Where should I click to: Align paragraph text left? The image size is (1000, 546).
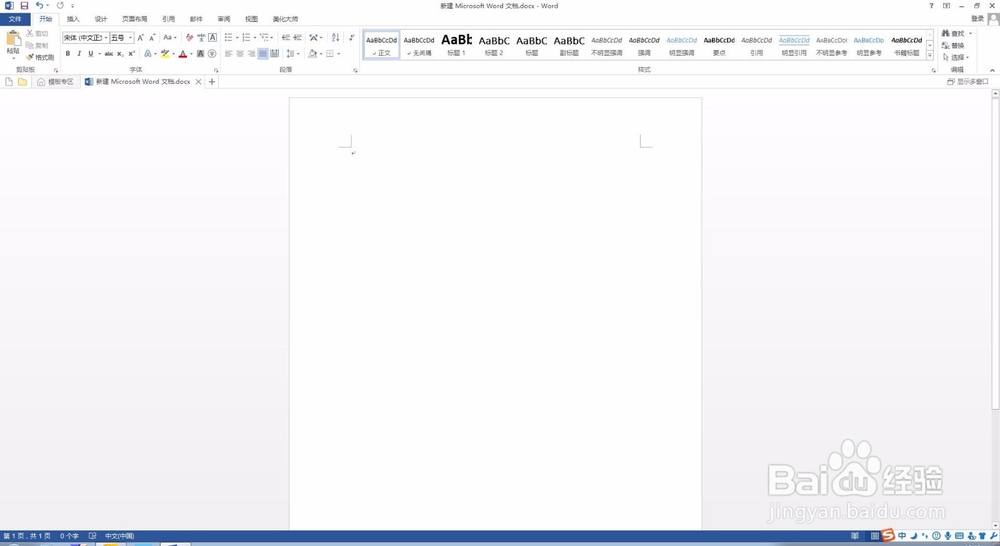(x=228, y=54)
